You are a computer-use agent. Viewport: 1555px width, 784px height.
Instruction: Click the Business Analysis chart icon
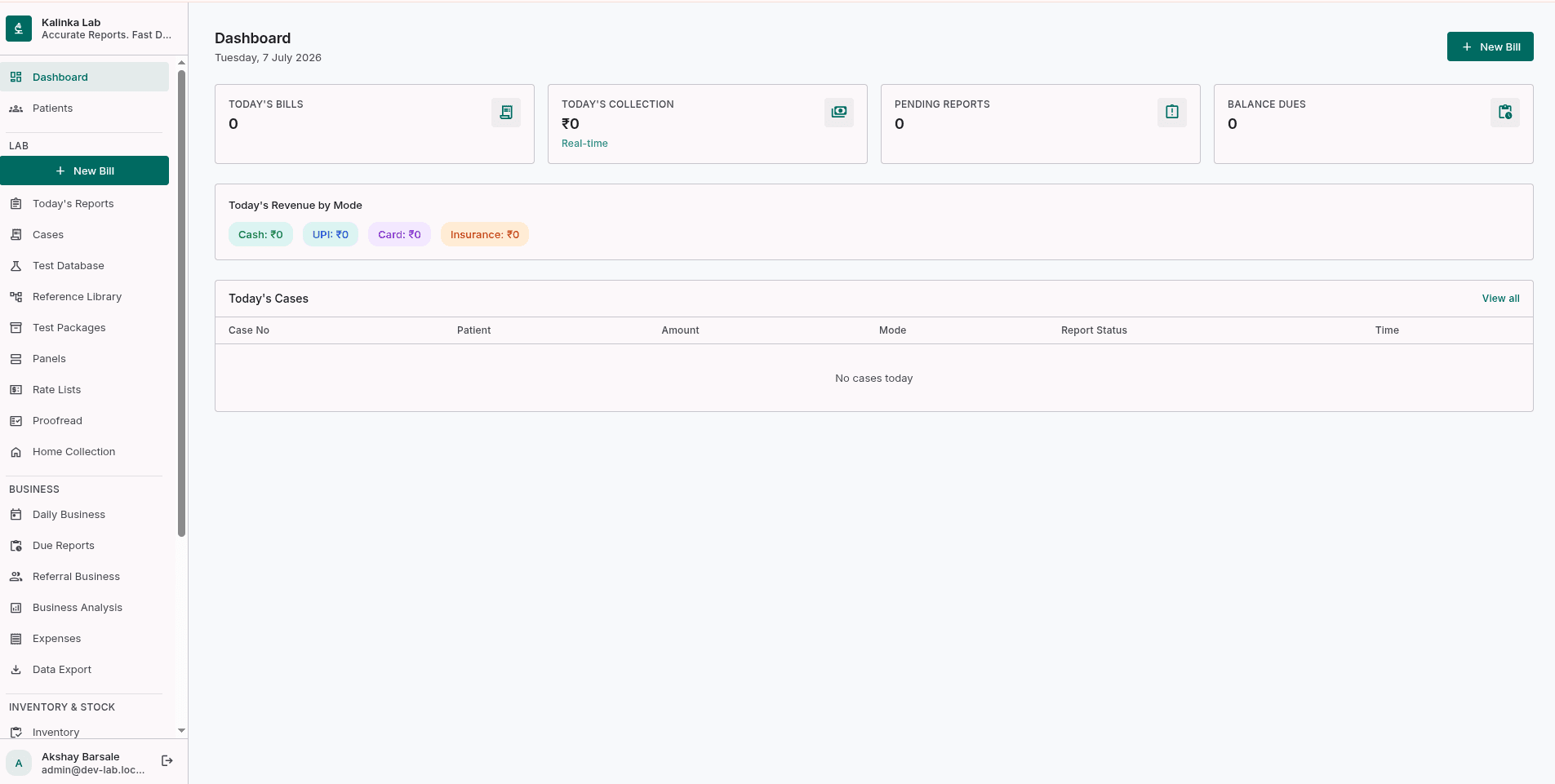(x=16, y=607)
